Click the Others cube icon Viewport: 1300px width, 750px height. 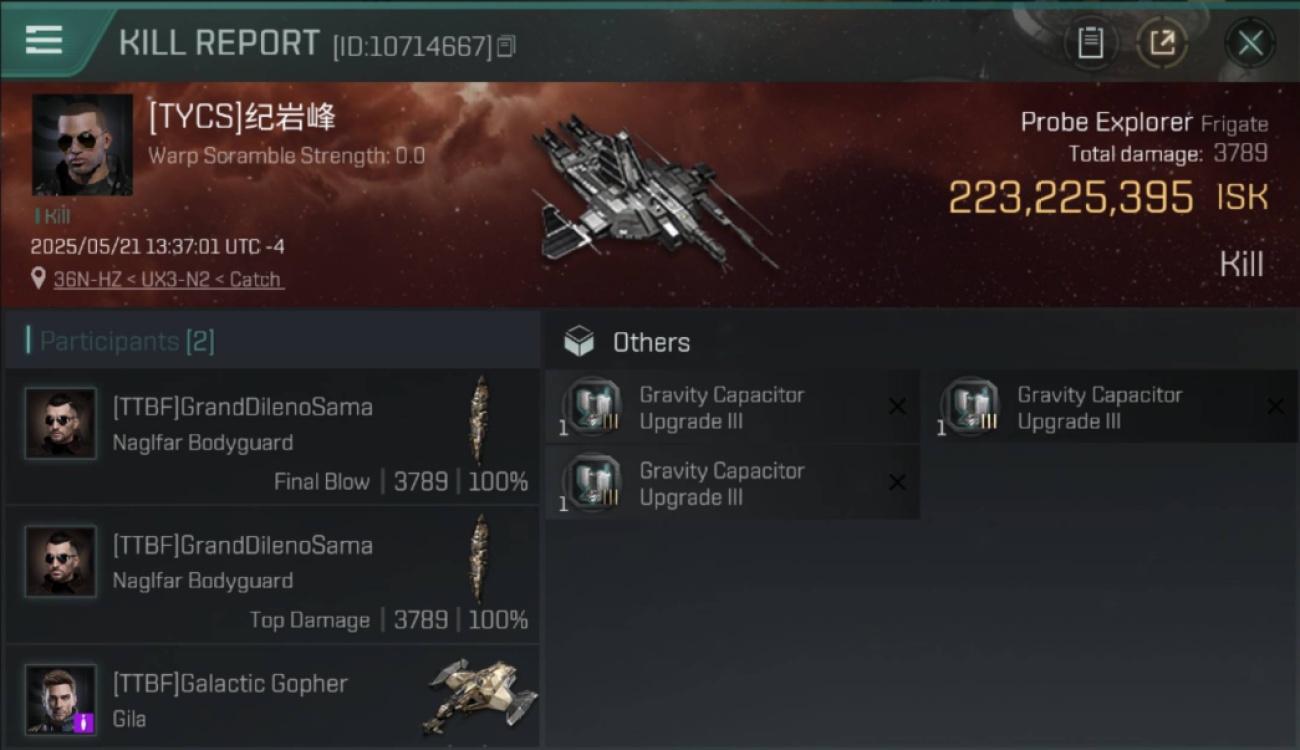579,343
